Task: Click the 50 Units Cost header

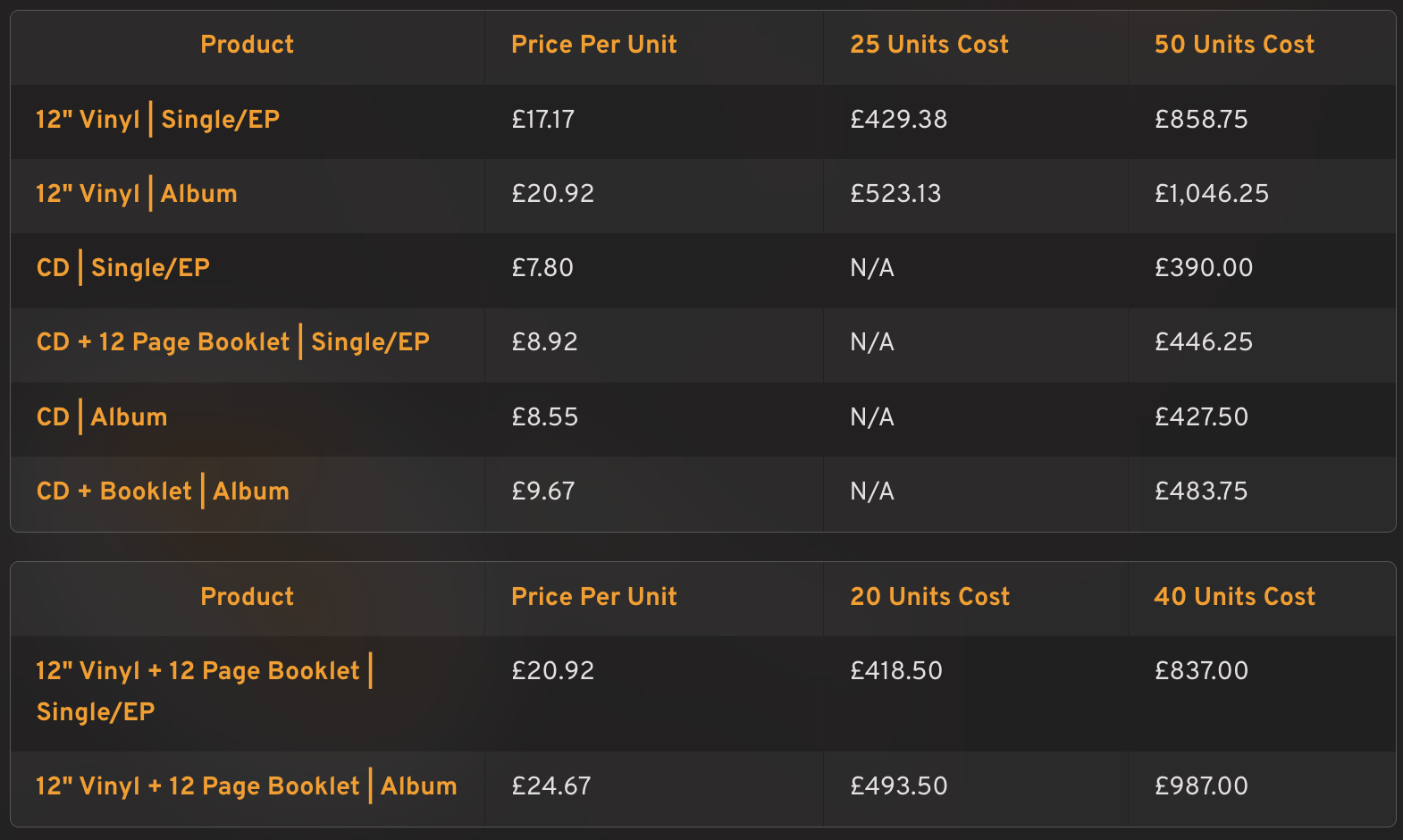Action: tap(1234, 45)
